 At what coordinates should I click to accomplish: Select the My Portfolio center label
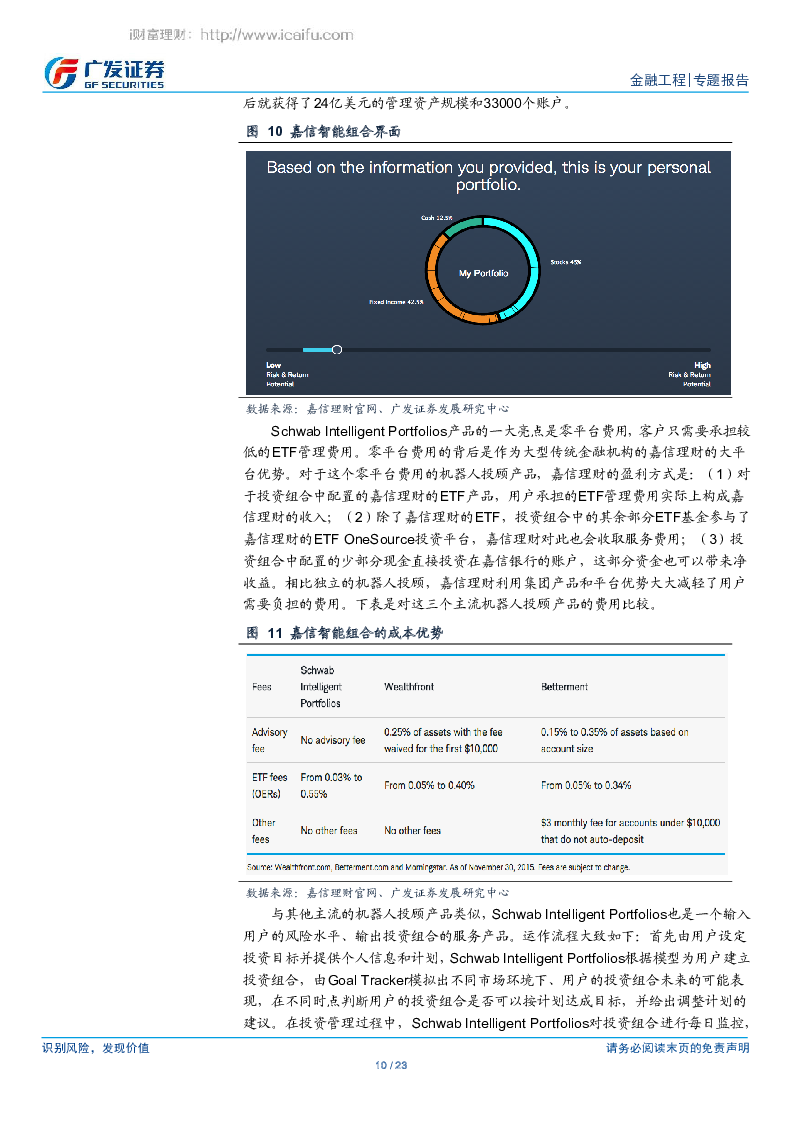point(483,273)
